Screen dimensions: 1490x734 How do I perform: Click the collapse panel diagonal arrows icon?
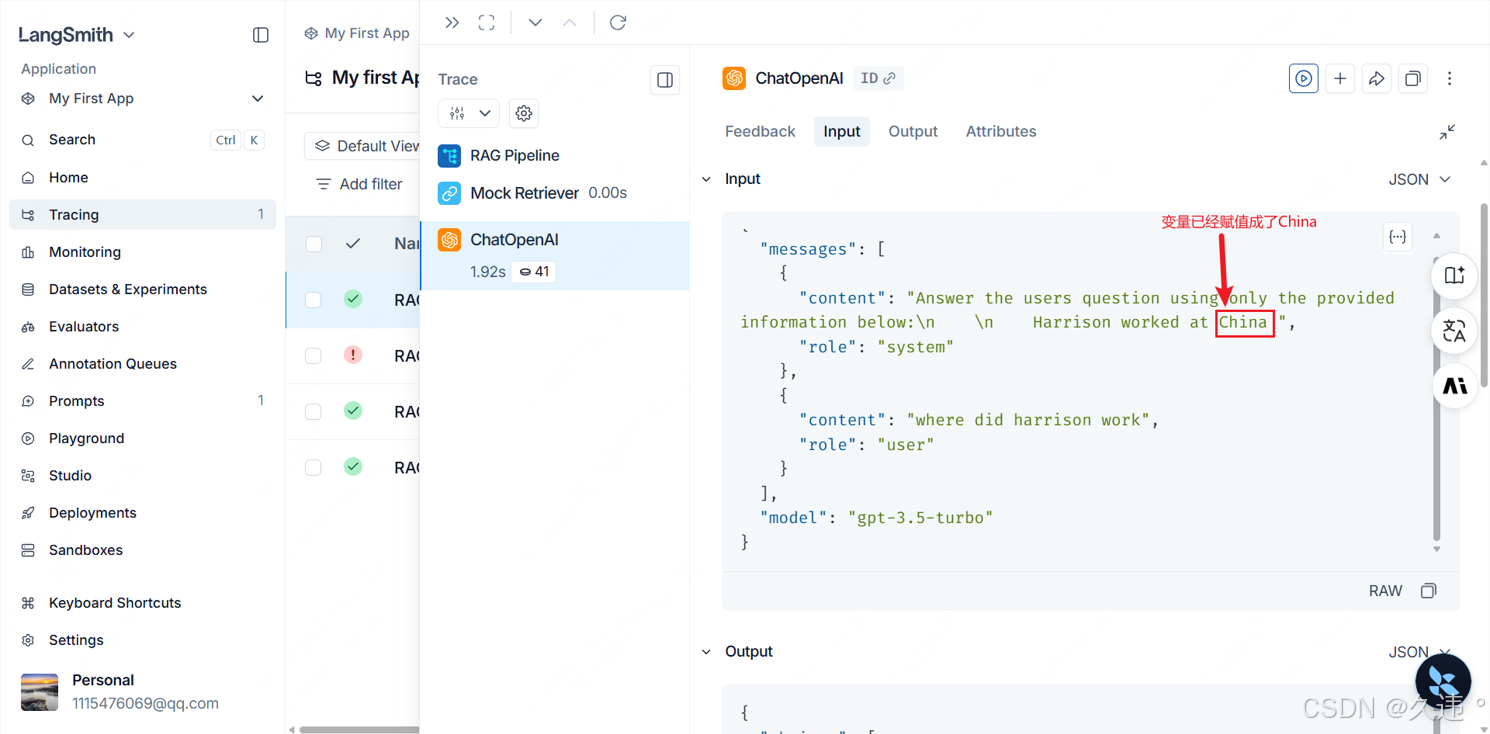[x=1447, y=132]
